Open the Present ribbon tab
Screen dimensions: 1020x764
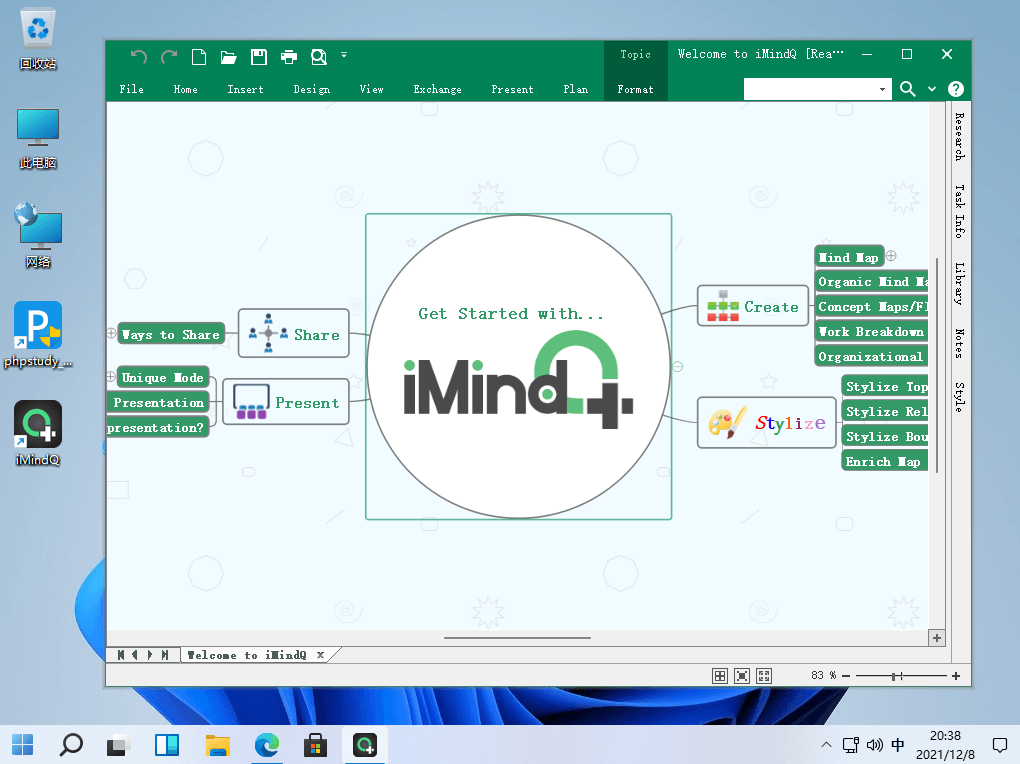click(512, 89)
